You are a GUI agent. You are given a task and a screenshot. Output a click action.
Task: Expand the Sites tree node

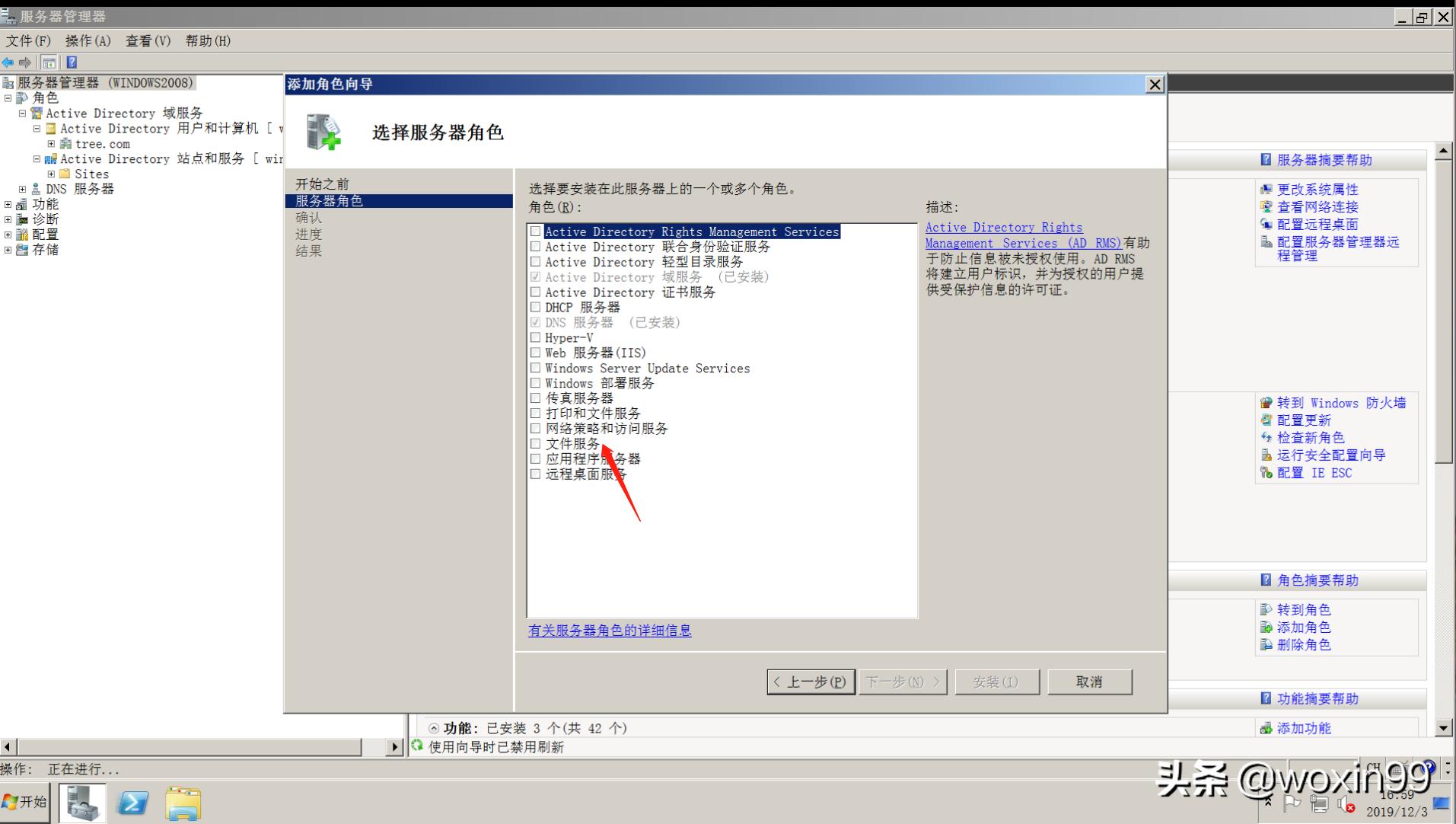[x=50, y=174]
